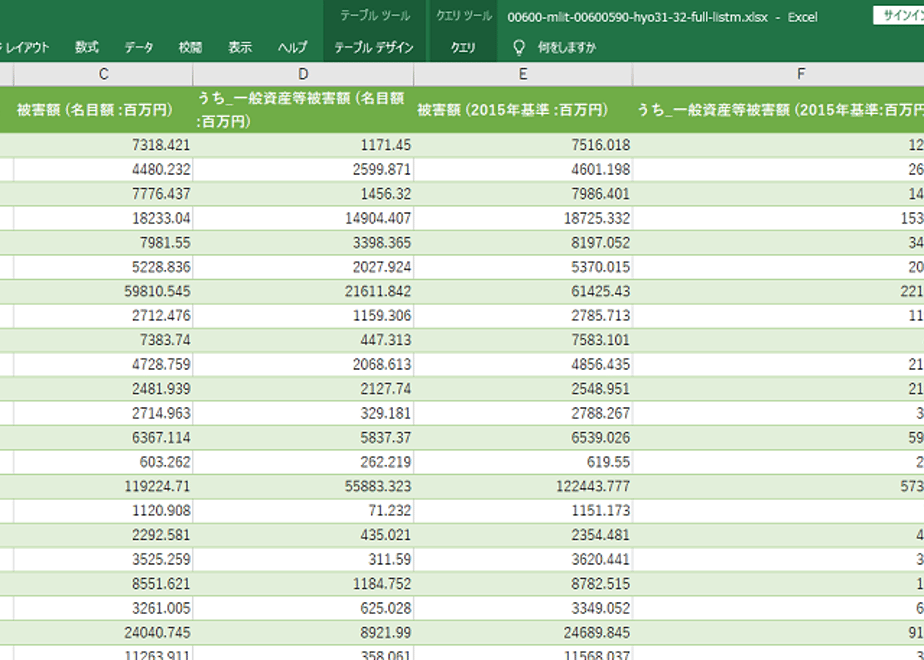
Task: Click header cell 被害額 (名目額:百万円)
Action: point(103,110)
